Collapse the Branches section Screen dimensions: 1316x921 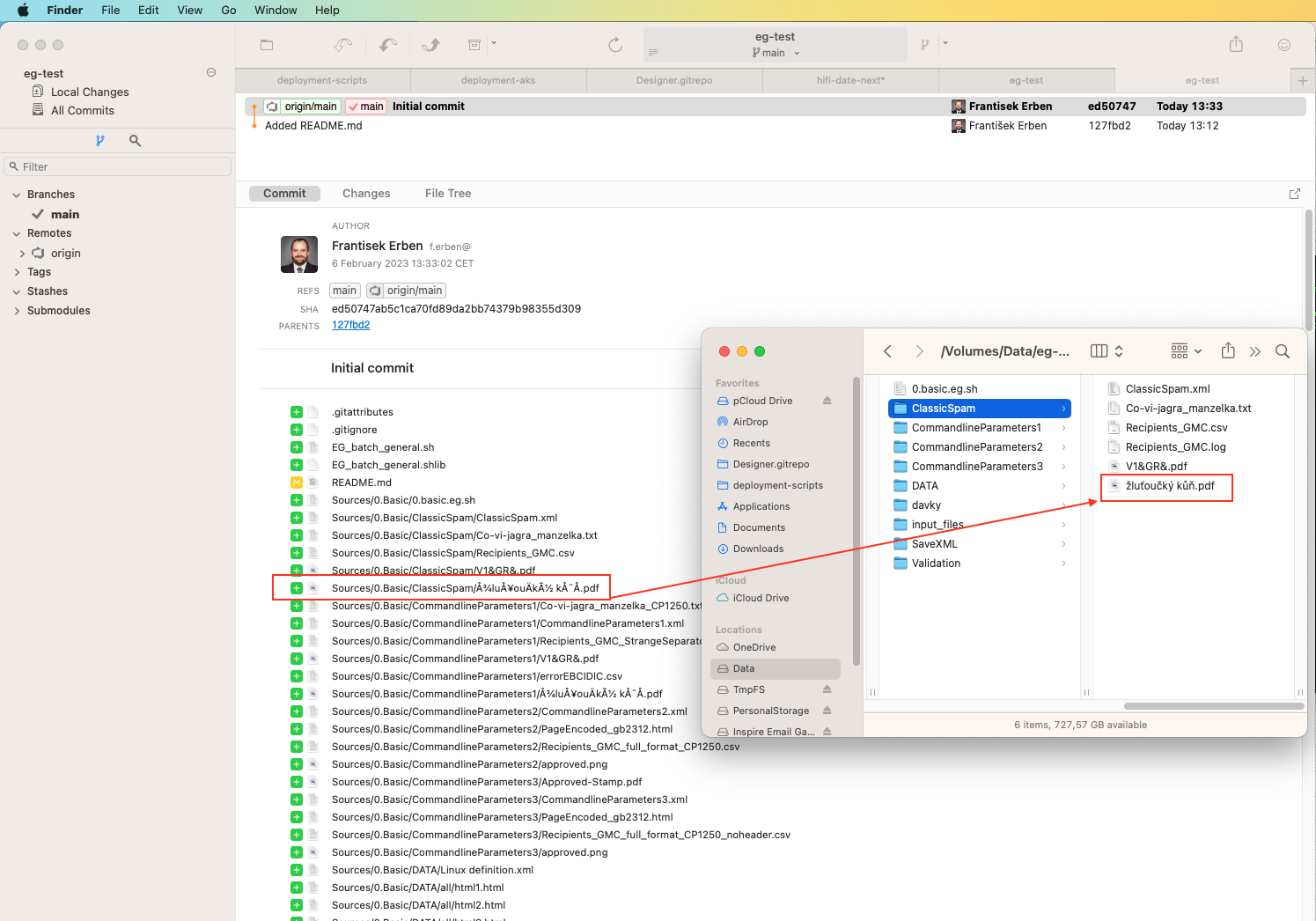(x=15, y=194)
